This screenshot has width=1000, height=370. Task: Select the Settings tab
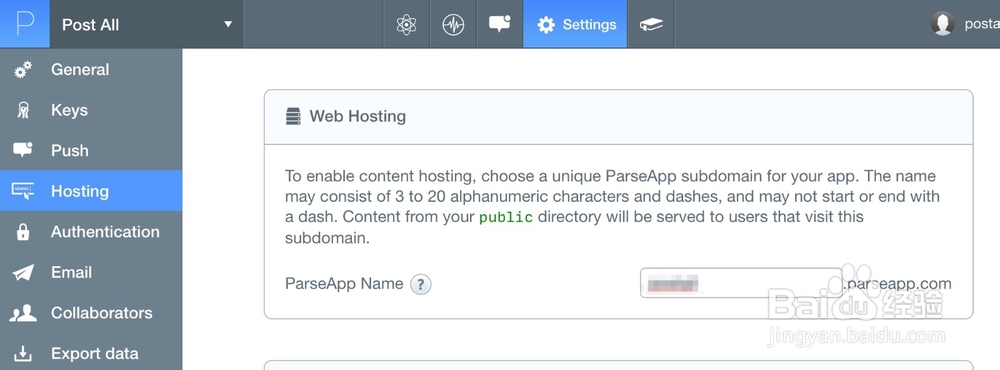coord(575,24)
